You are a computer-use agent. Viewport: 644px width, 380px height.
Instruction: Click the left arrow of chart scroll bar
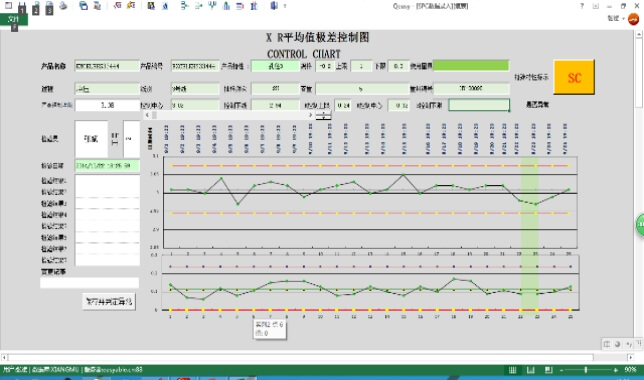pos(147,115)
